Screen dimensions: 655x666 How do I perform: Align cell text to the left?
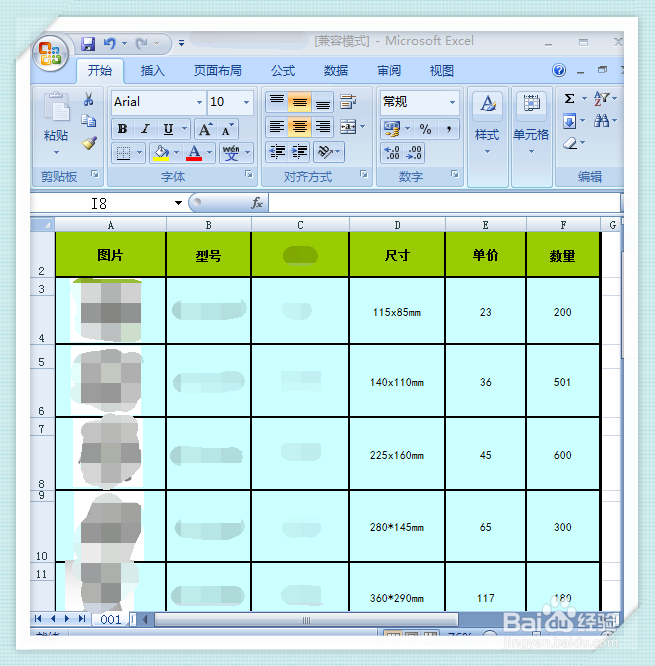point(277,127)
